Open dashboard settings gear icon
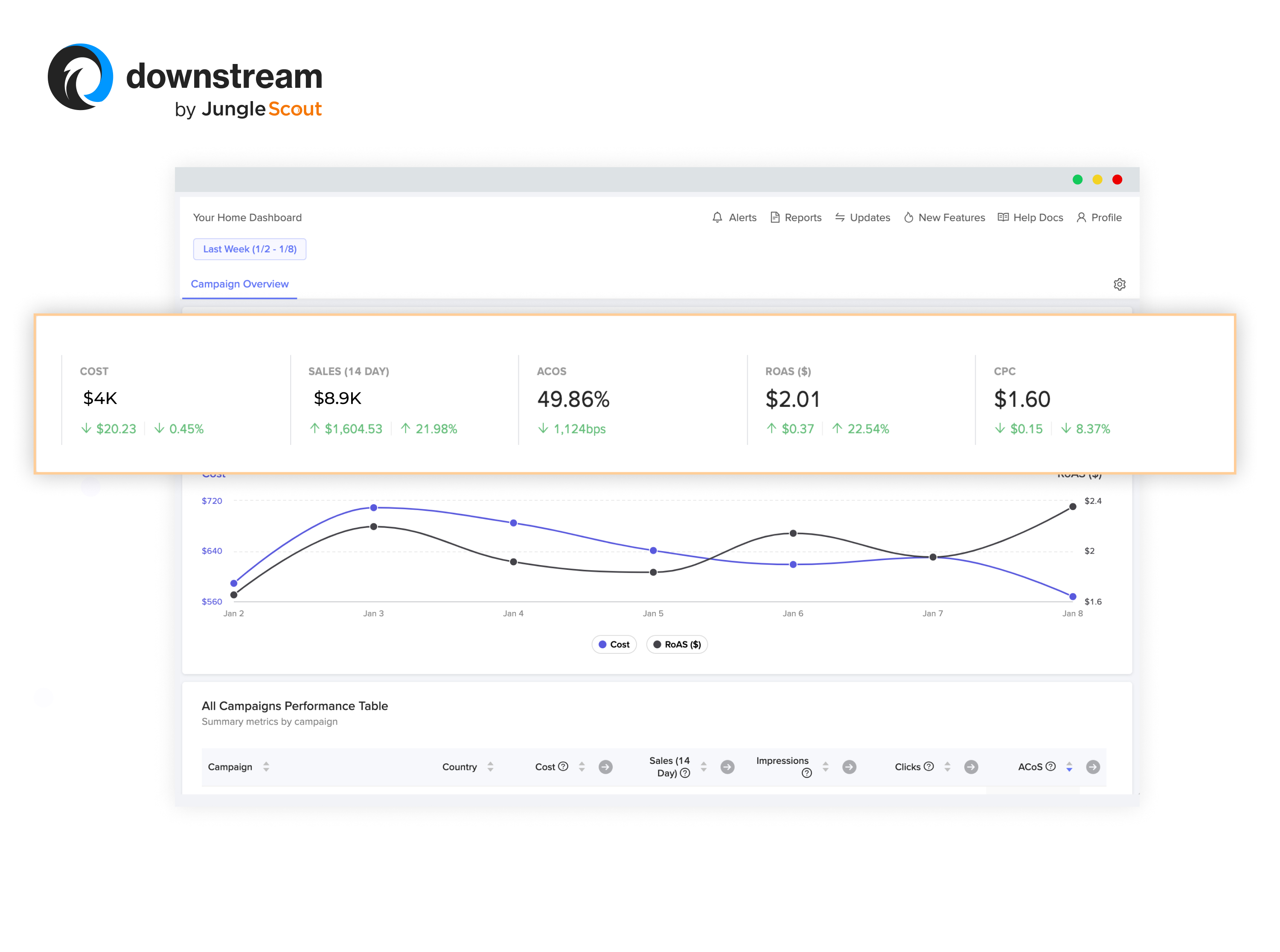The height and width of the screenshot is (952, 1280). click(x=1119, y=284)
